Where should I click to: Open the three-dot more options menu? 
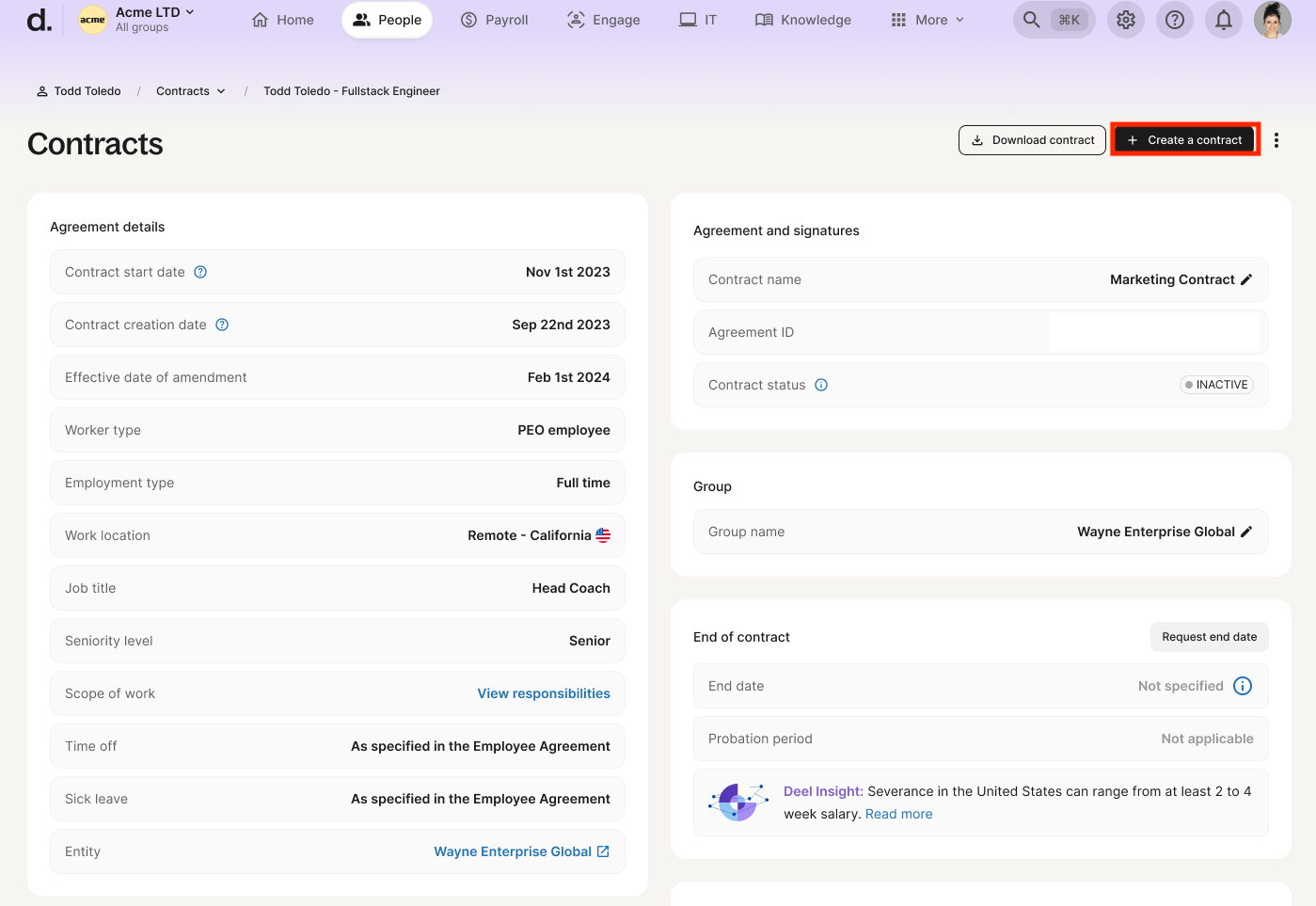[x=1276, y=140]
